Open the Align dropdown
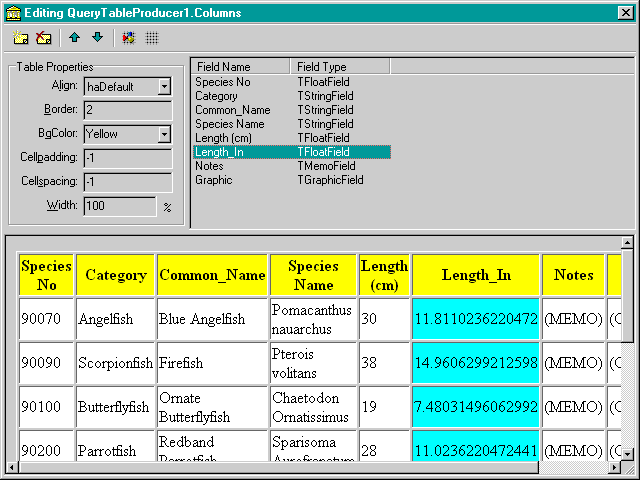This screenshot has width=640, height=480. (x=164, y=87)
